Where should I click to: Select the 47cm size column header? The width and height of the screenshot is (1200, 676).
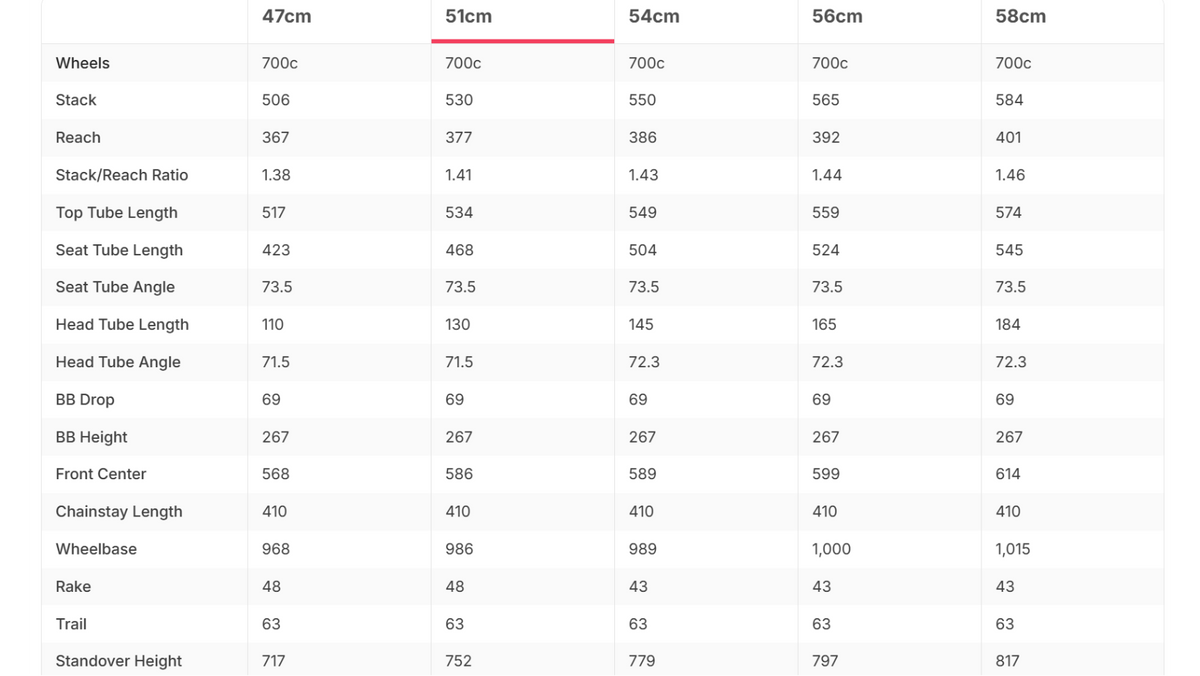coord(287,17)
